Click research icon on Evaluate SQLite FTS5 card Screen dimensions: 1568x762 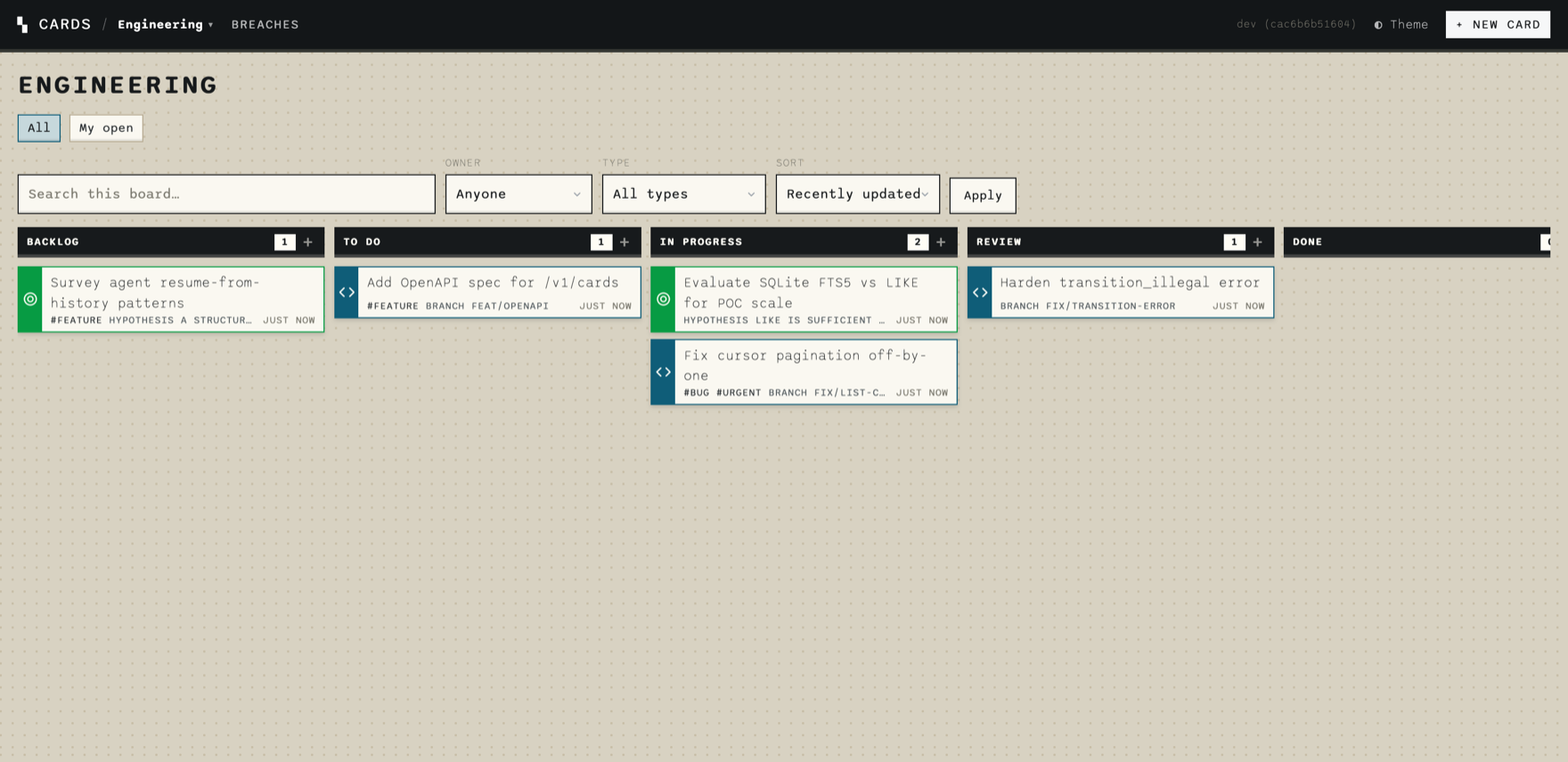click(664, 299)
